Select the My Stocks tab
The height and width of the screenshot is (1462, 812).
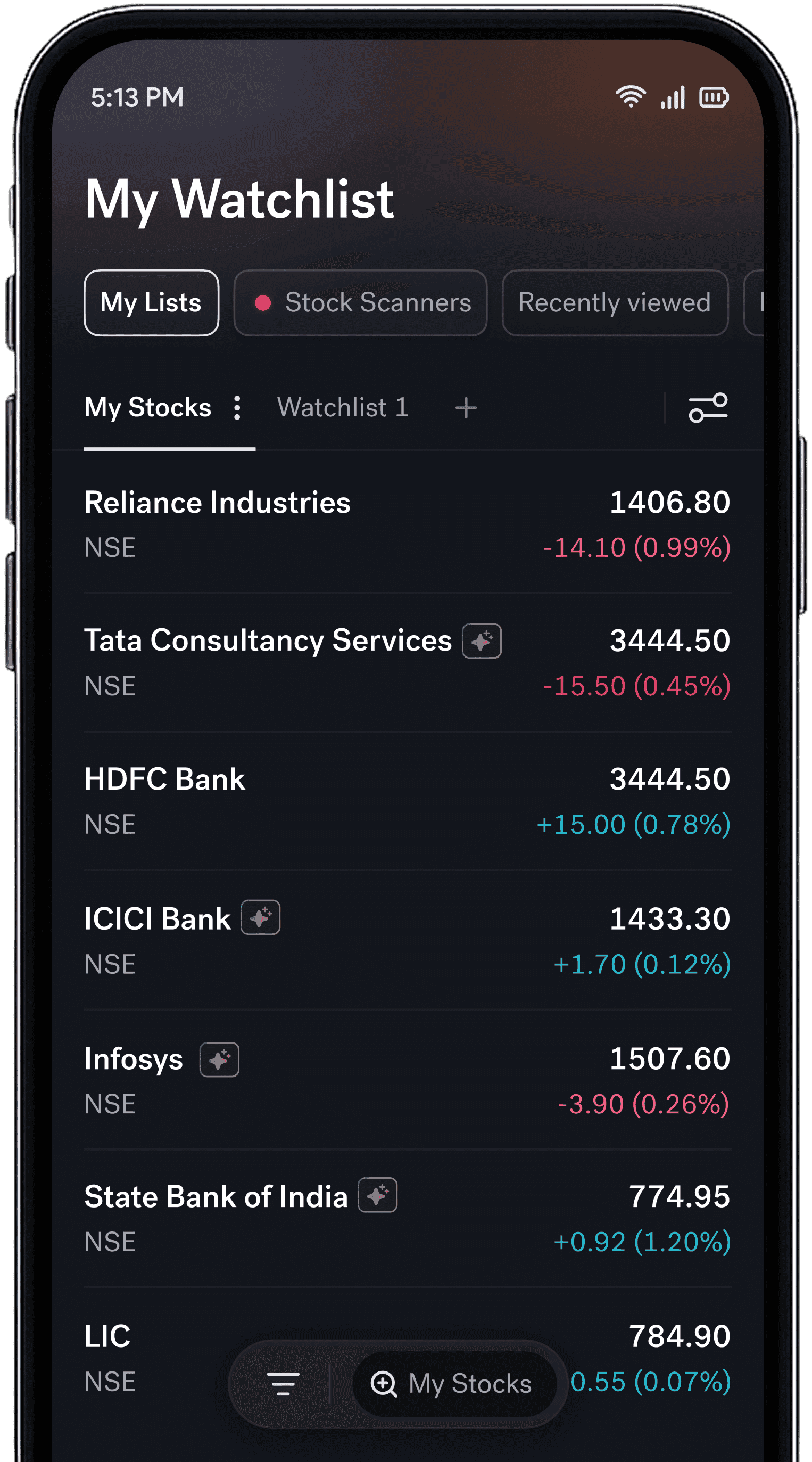point(147,407)
